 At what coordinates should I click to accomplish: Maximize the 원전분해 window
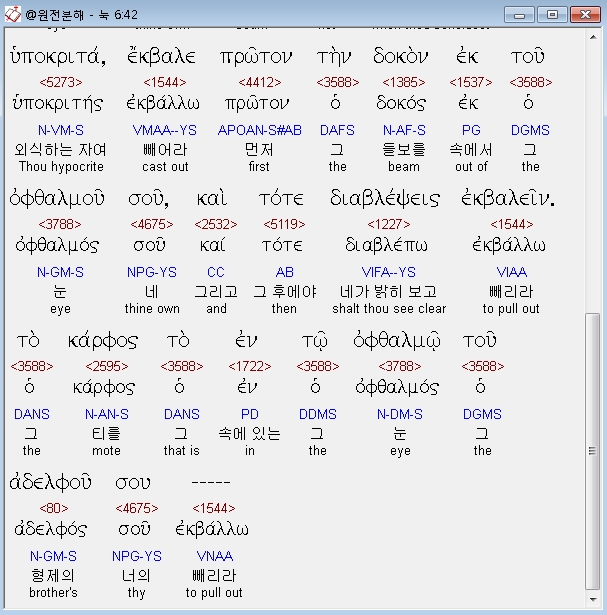pos(552,15)
